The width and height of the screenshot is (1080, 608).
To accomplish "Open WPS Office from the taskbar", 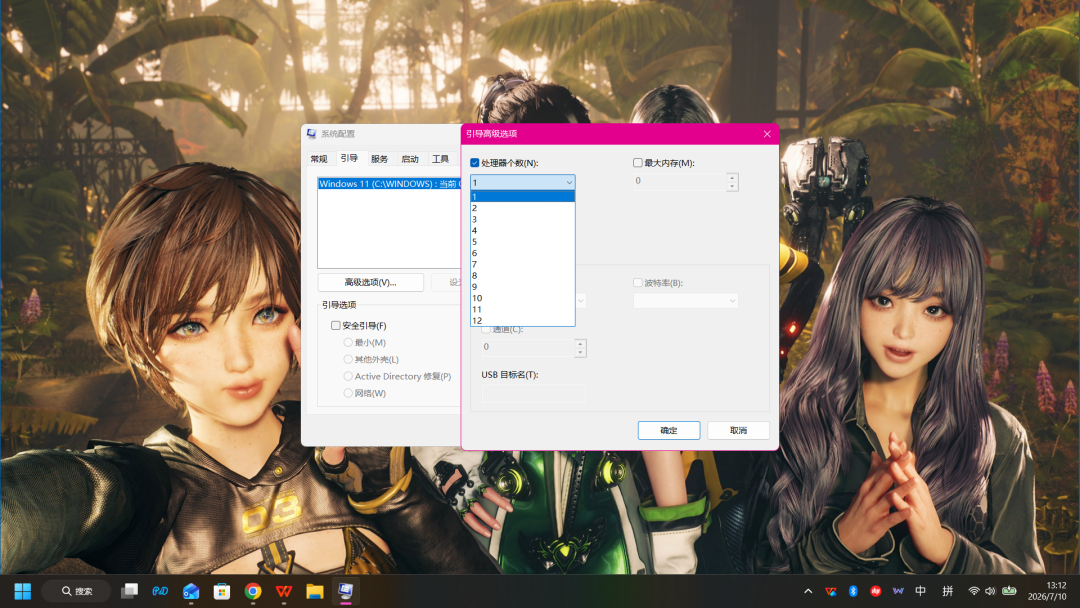I will pos(284,591).
